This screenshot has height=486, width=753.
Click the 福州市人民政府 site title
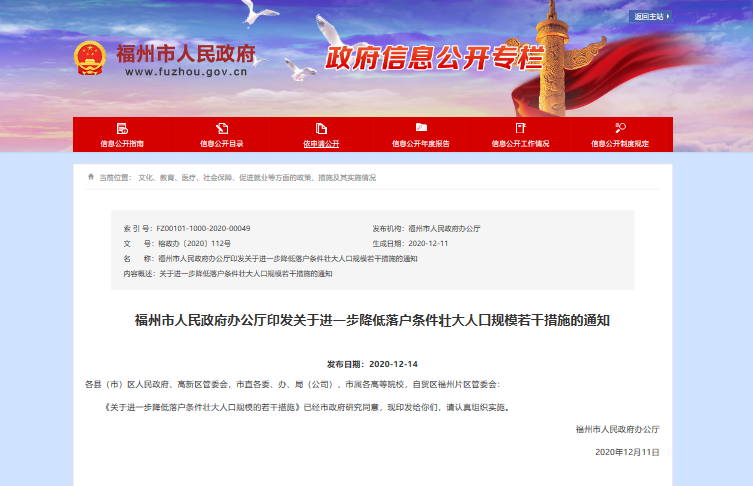pyautogui.click(x=186, y=54)
